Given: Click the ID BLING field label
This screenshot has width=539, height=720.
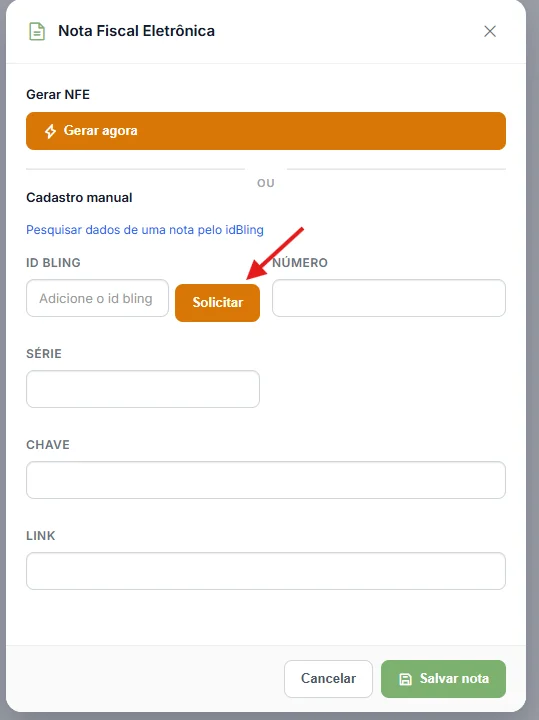Looking at the screenshot, I should tap(53, 263).
